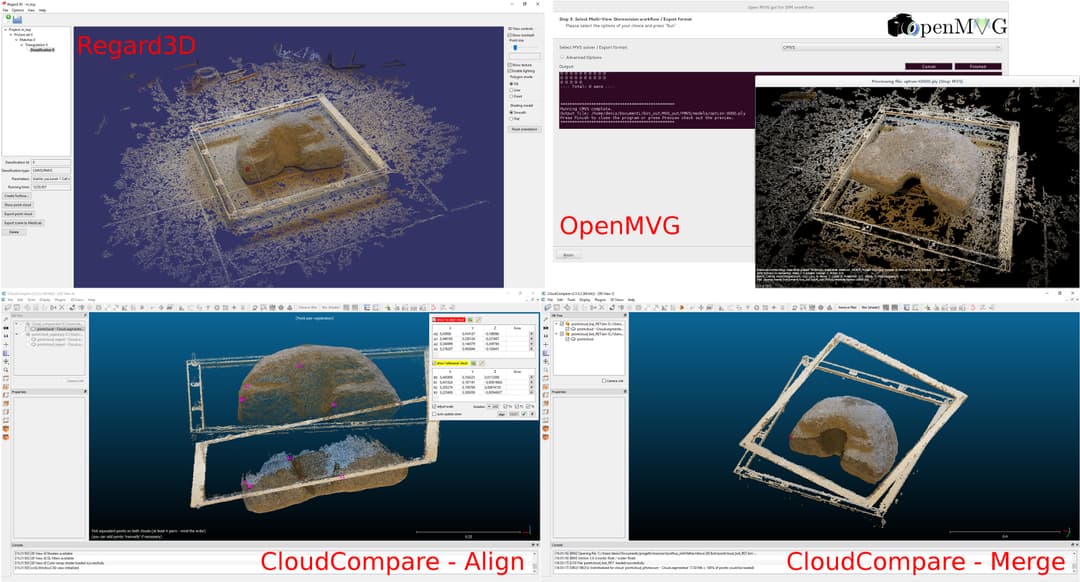The height and width of the screenshot is (582, 1080).
Task: Click the bottom orange cube icon in Align left toolbar
Action: [x=6, y=436]
